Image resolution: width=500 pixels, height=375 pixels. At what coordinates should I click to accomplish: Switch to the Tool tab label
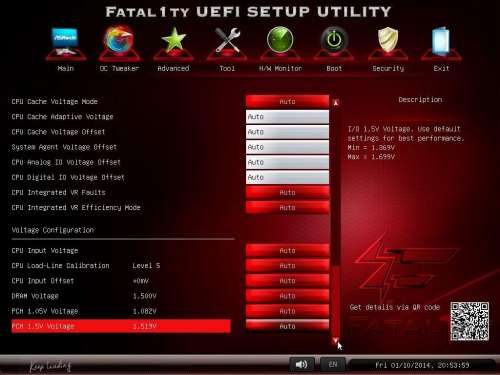tap(227, 68)
